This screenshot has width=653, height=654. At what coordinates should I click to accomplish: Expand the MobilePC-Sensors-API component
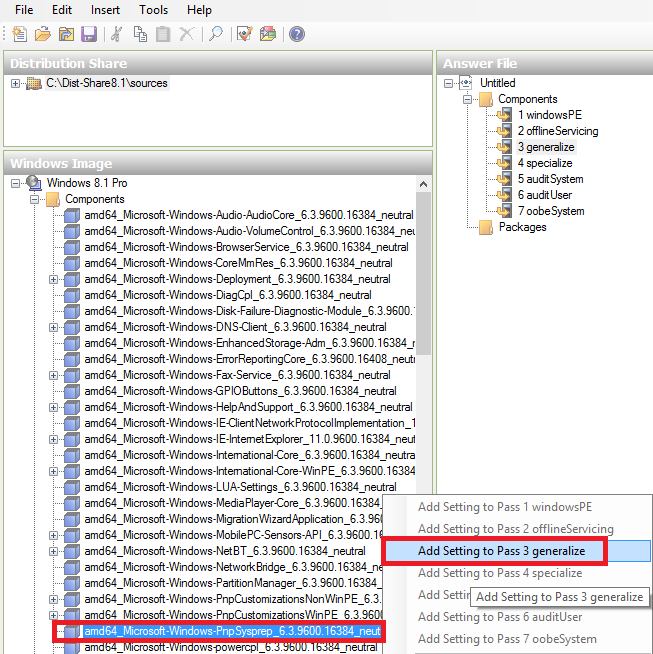click(53, 536)
